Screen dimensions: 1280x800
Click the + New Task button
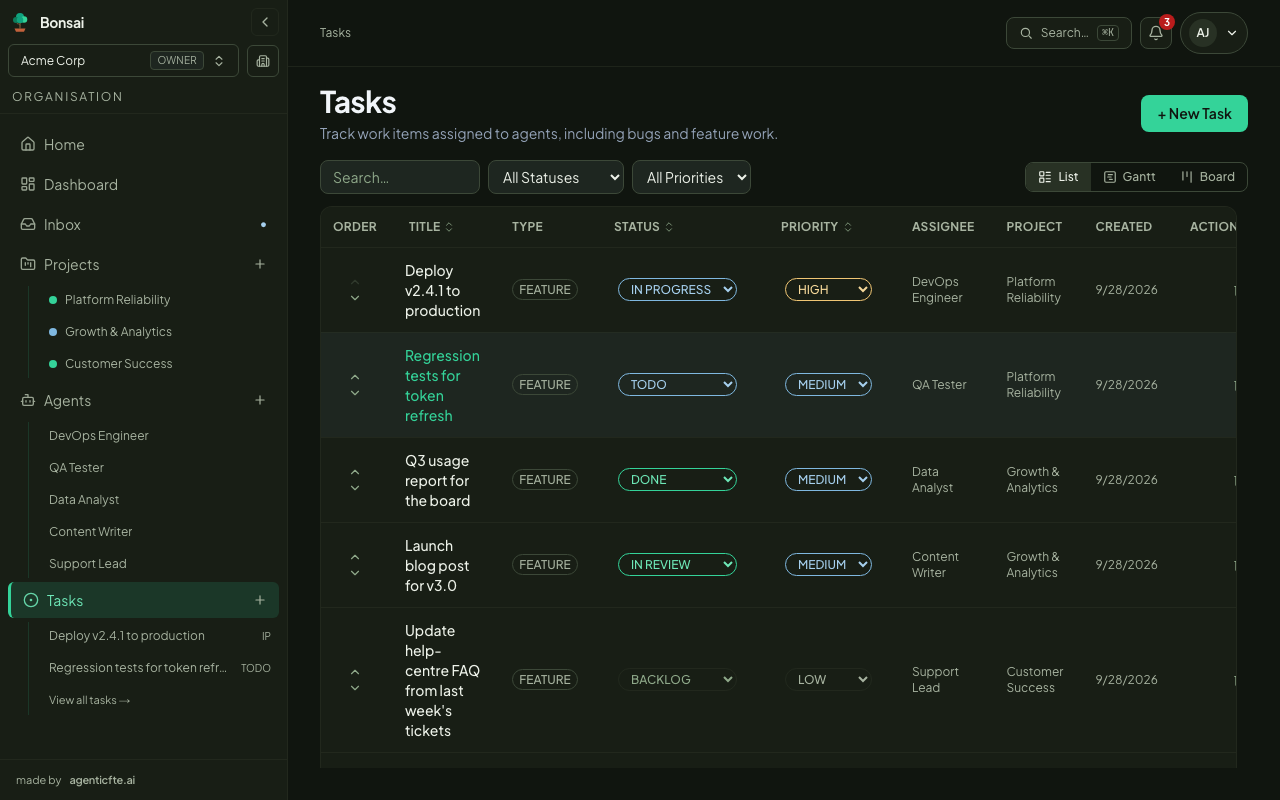1194,114
